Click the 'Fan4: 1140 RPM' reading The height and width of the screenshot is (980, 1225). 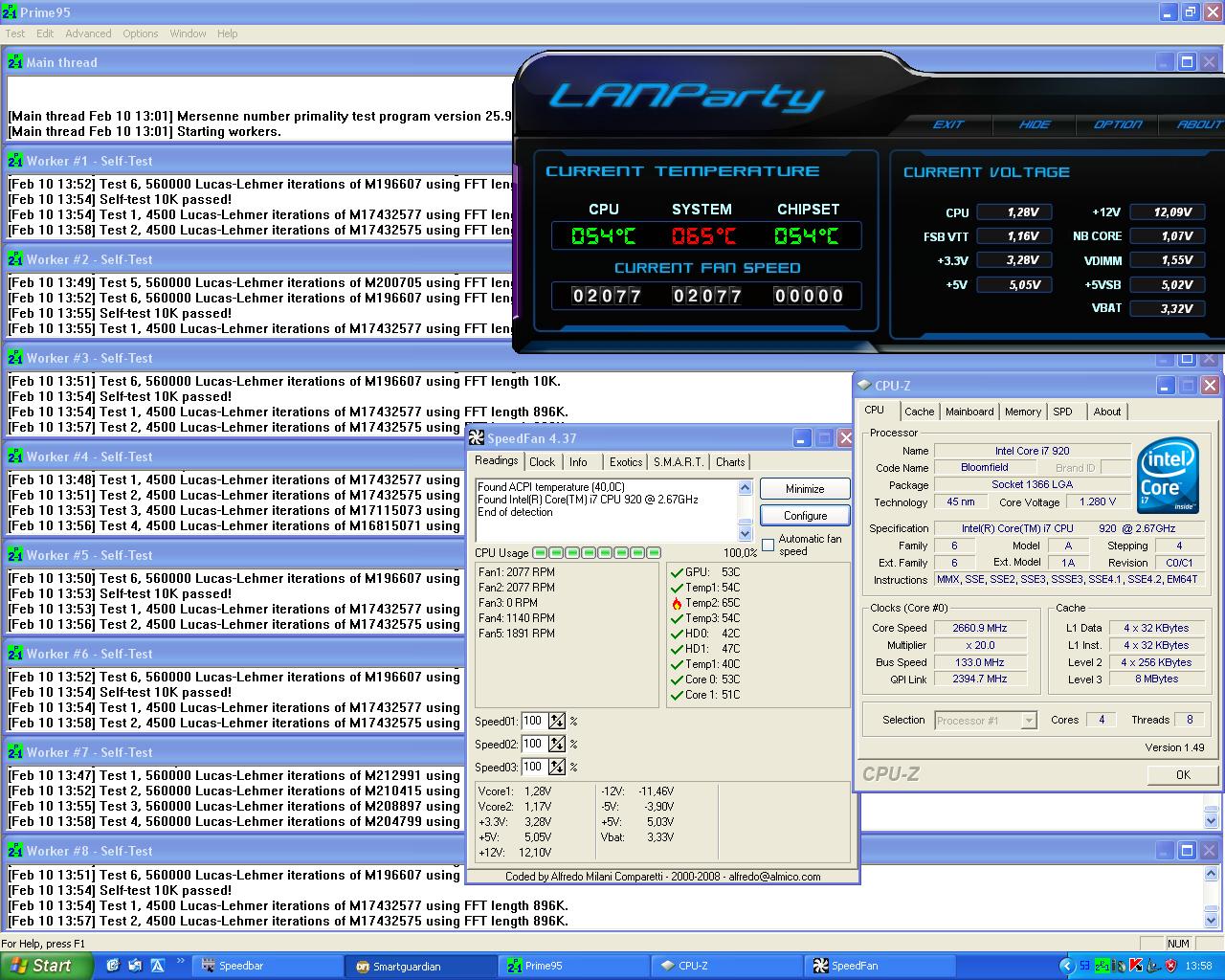pyautogui.click(x=517, y=618)
